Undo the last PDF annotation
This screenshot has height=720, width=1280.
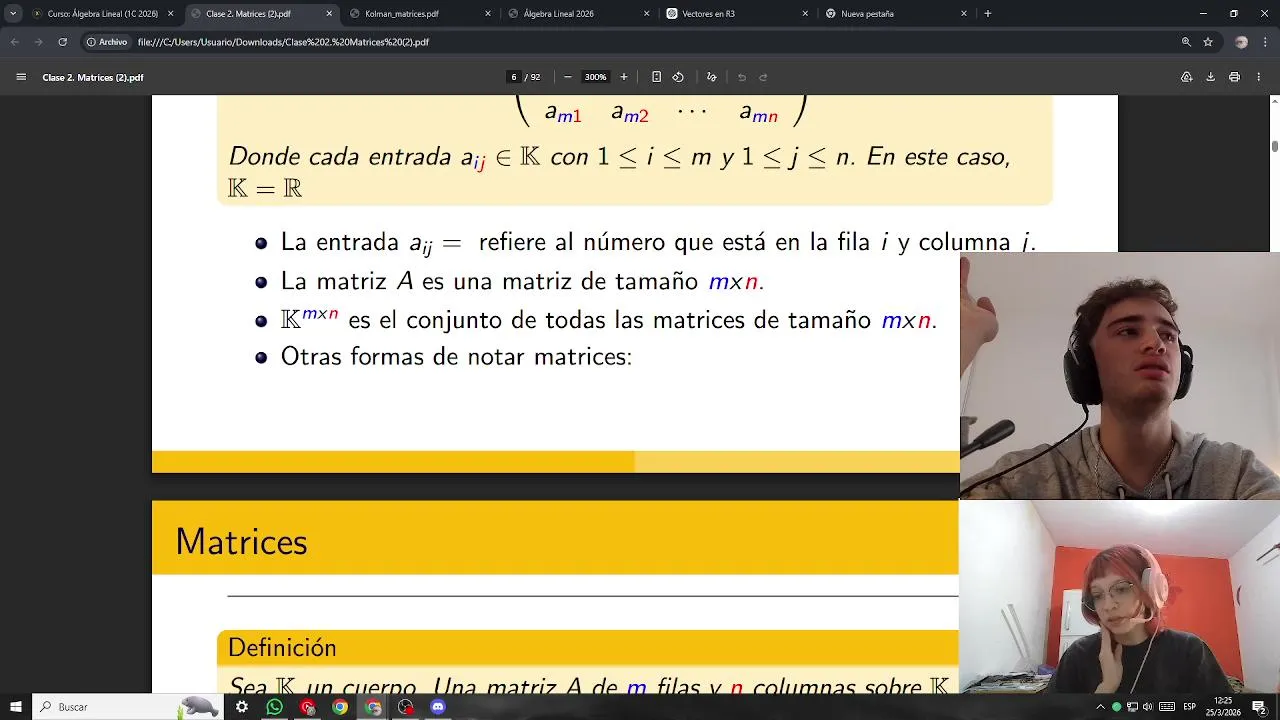(742, 77)
